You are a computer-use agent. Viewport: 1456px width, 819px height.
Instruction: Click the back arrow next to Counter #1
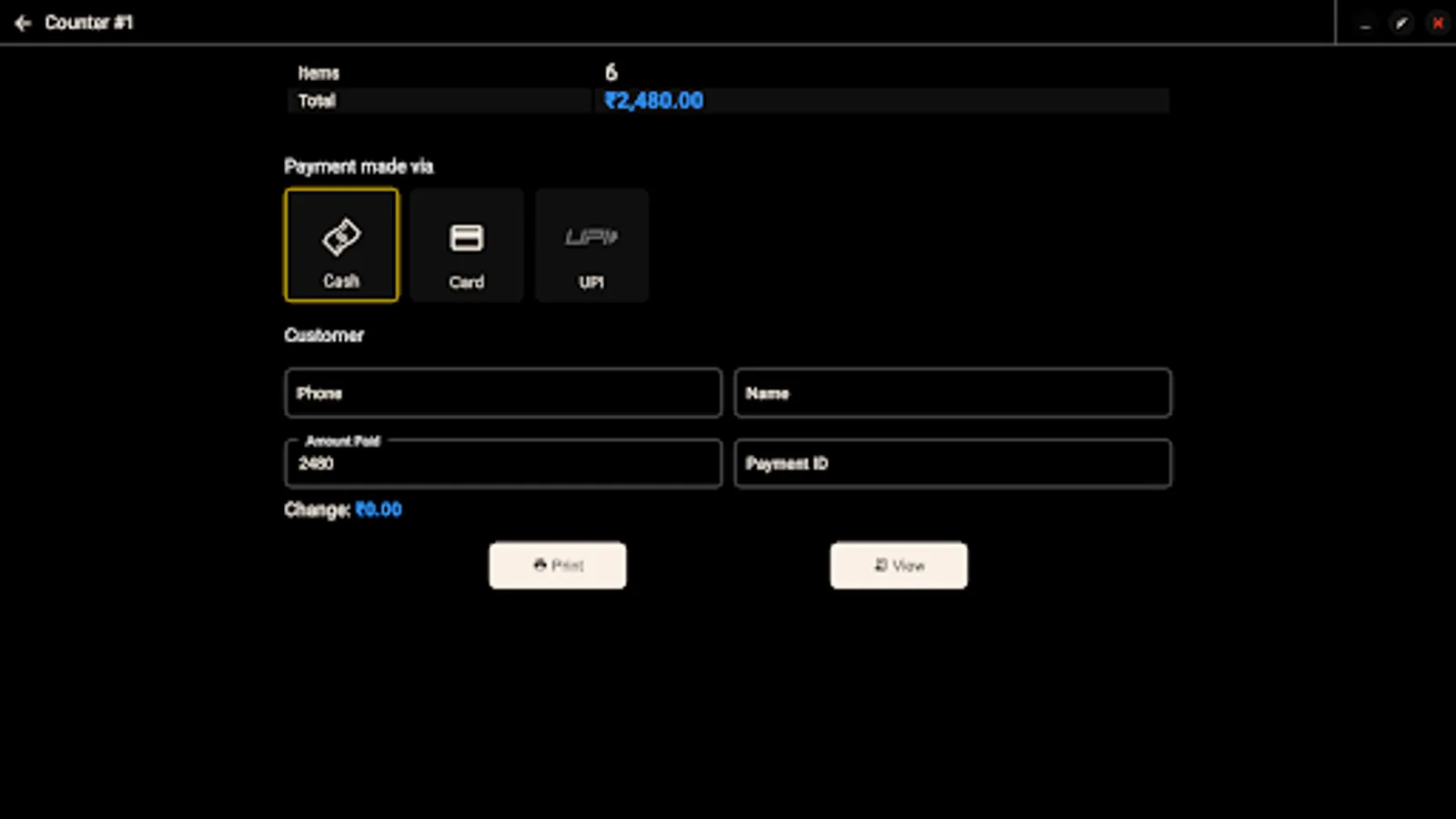click(x=22, y=23)
